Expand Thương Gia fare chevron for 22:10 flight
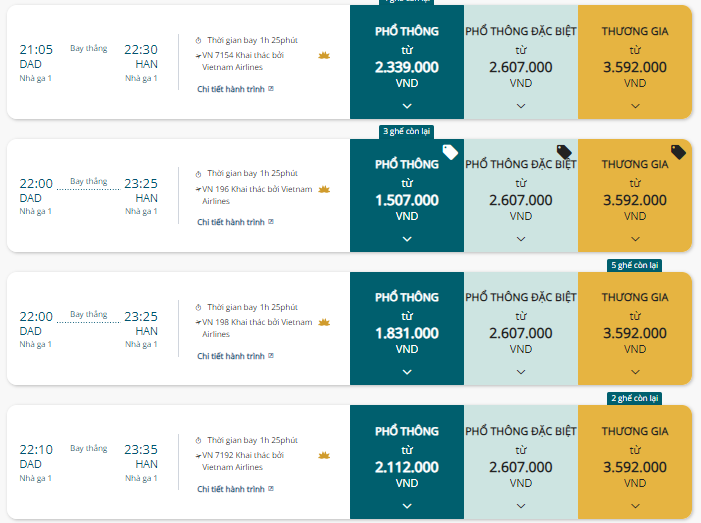This screenshot has height=523, width=701. coord(635,506)
